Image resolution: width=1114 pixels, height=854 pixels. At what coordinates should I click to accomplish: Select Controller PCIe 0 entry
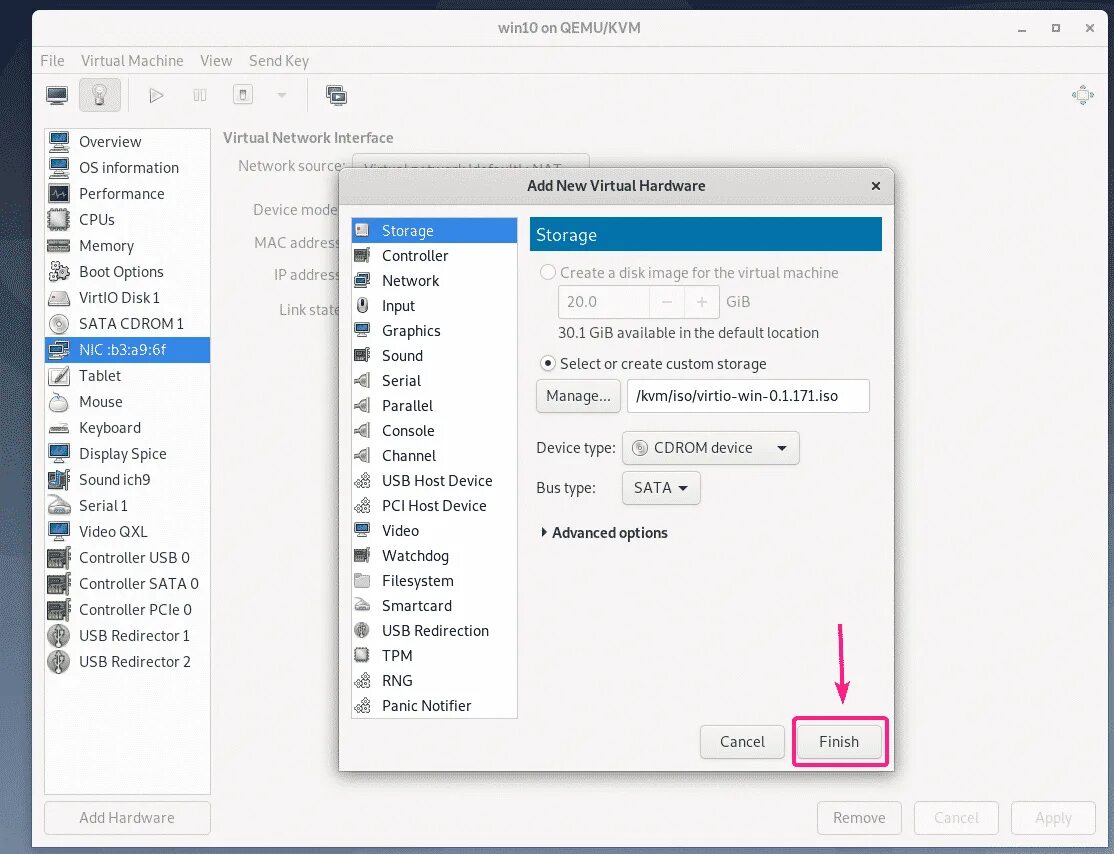pyautogui.click(x=127, y=610)
